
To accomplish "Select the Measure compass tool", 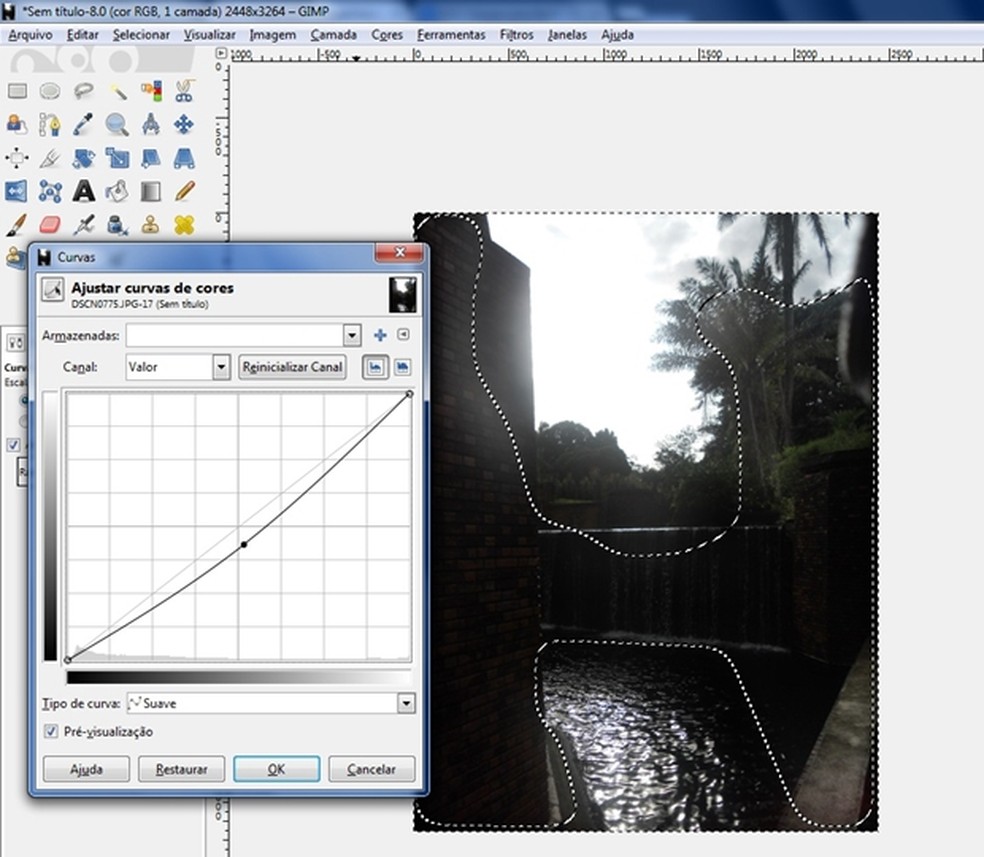I will tap(151, 125).
